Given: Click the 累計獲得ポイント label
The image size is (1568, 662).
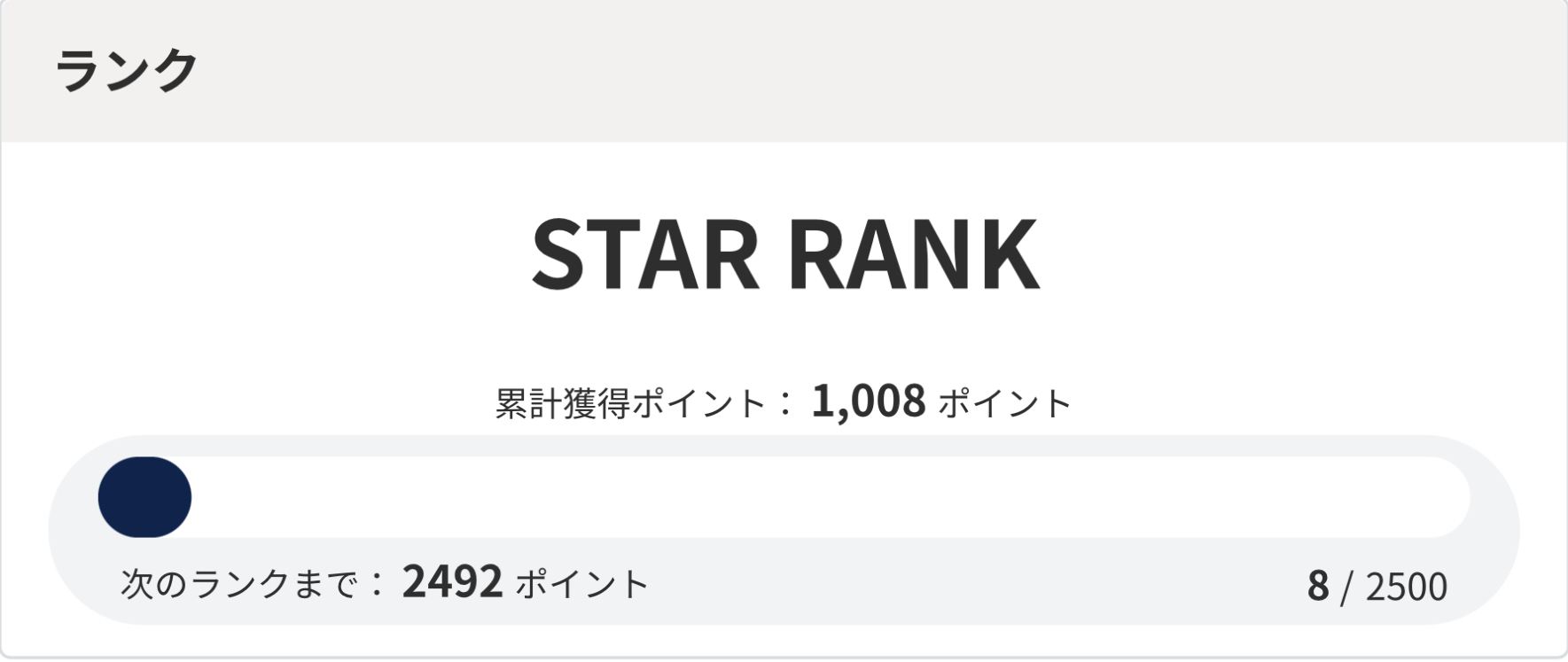Looking at the screenshot, I should 630,404.
